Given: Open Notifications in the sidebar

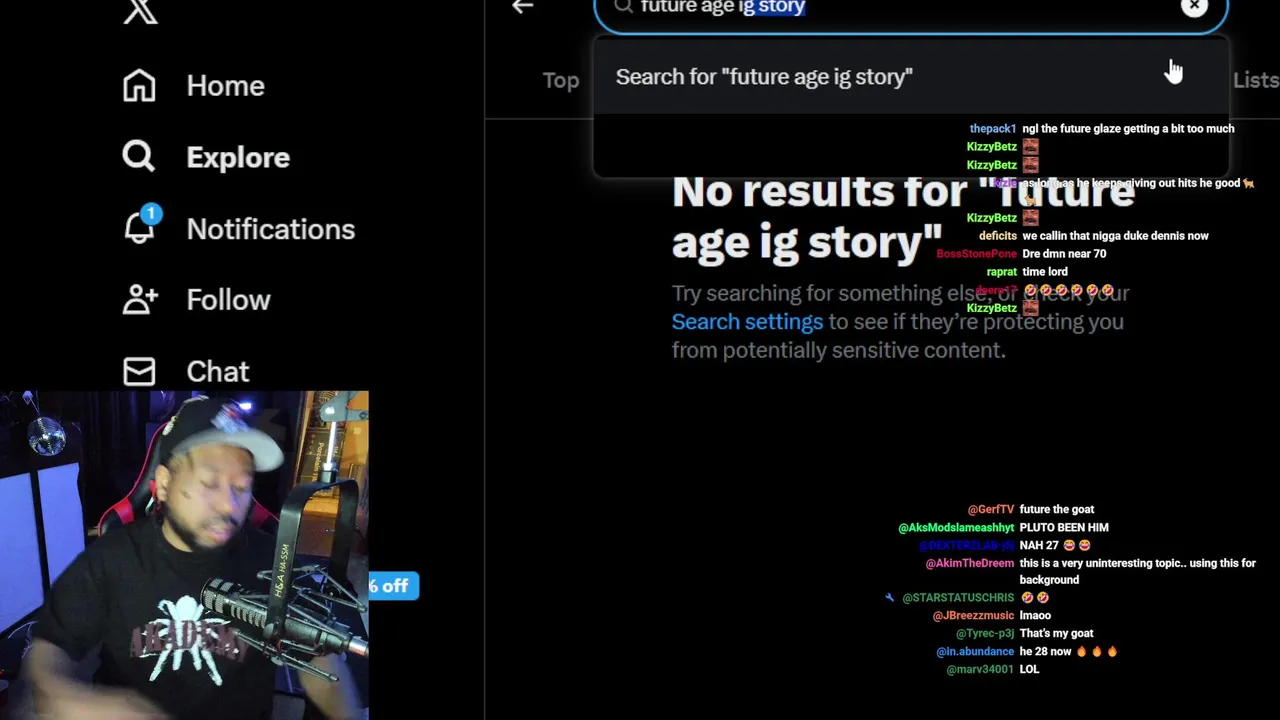Looking at the screenshot, I should [270, 229].
